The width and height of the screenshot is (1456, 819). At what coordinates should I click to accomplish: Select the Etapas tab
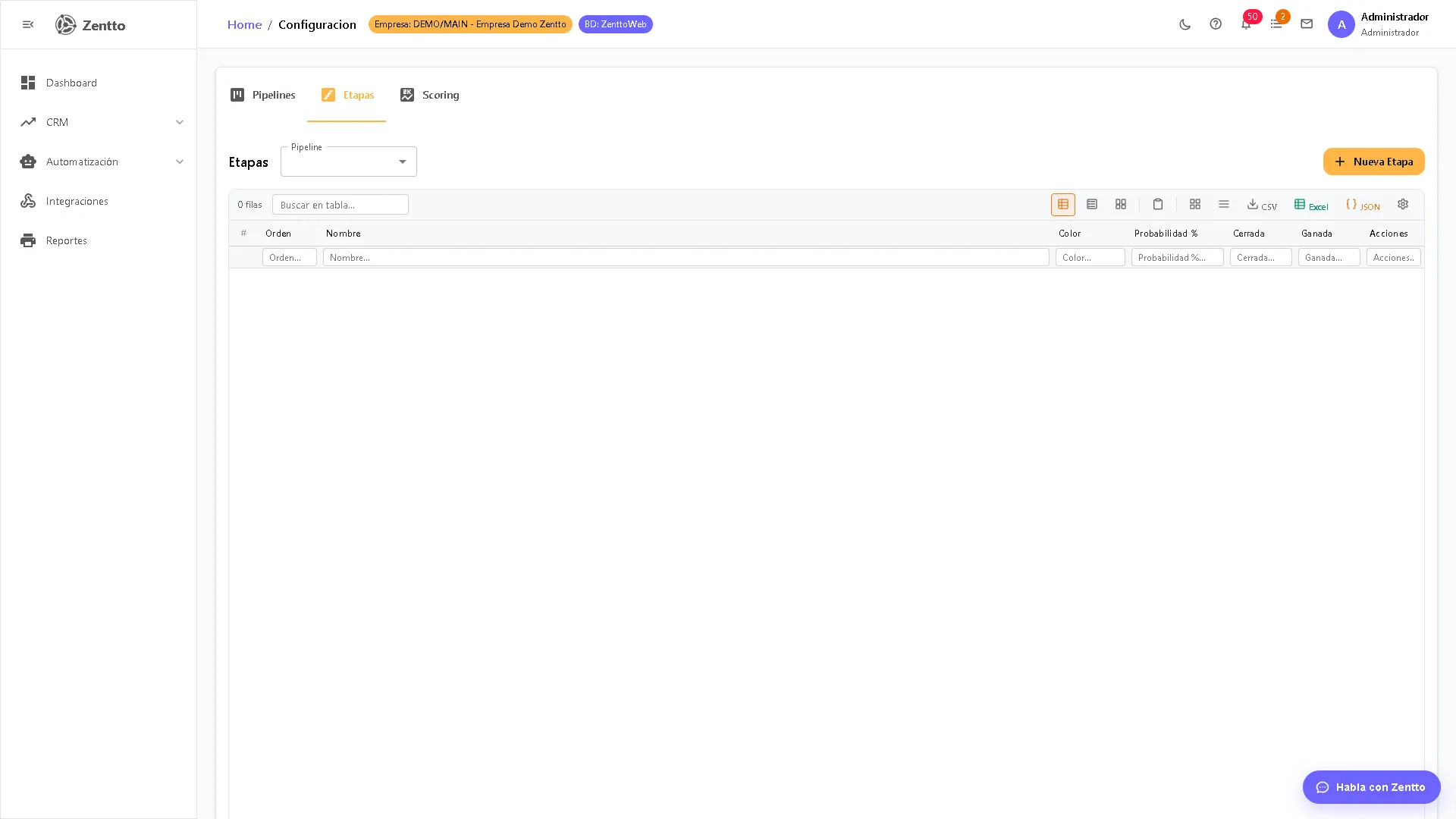[347, 95]
